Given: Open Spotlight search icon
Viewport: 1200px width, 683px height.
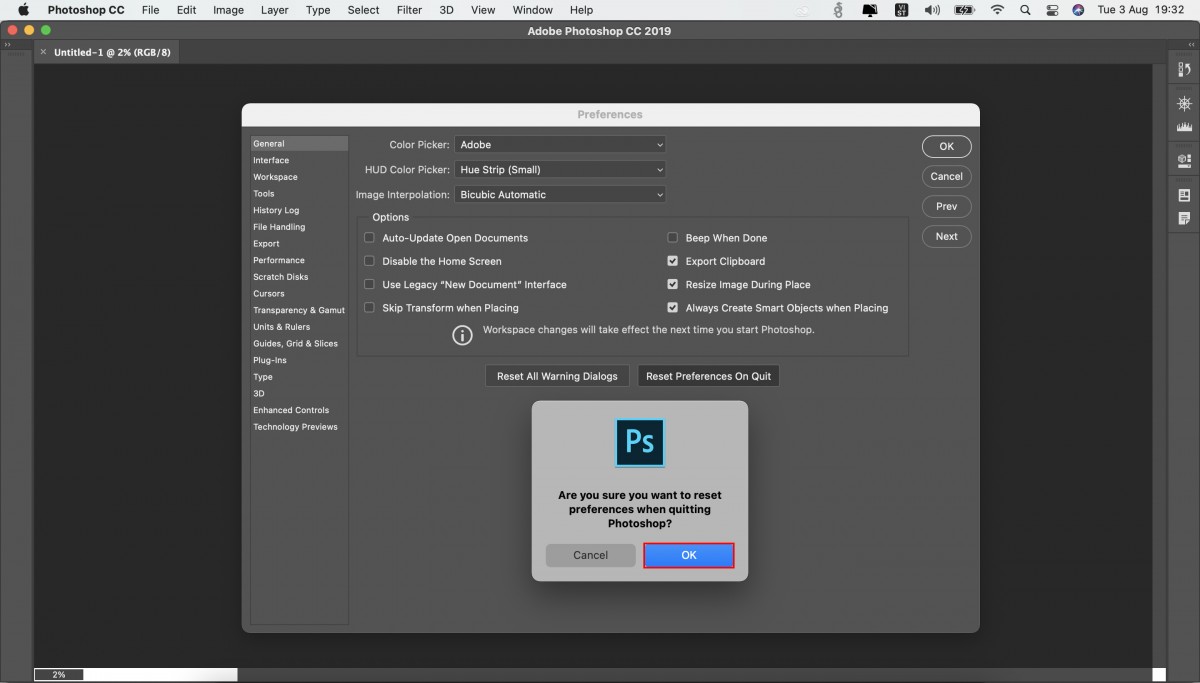Looking at the screenshot, I should (1026, 10).
